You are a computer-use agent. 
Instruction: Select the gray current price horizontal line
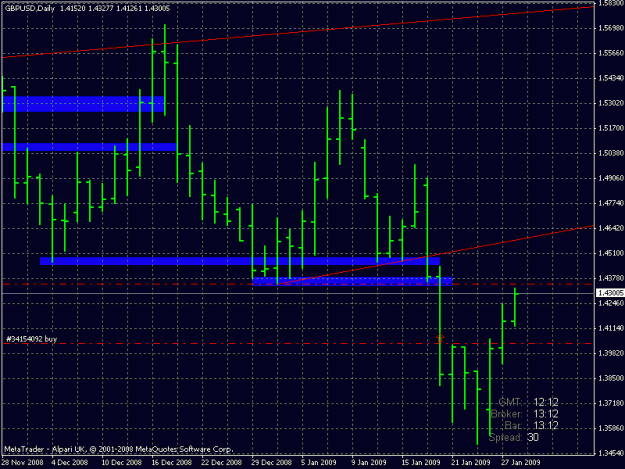tap(298, 293)
